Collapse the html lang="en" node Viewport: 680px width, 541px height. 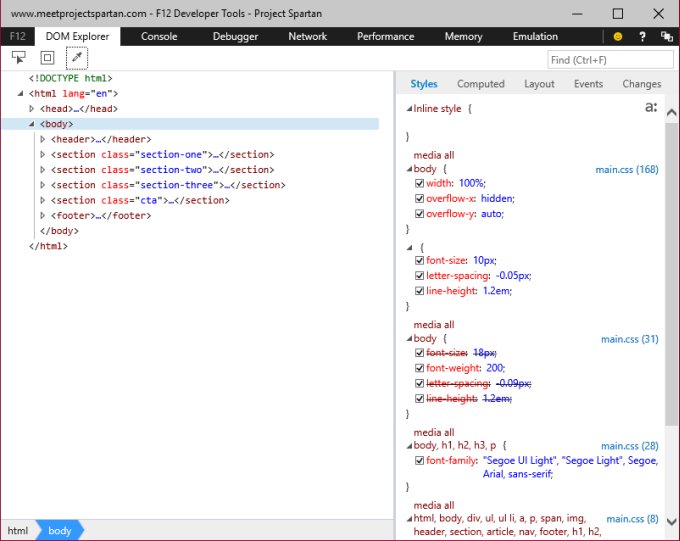click(20, 93)
